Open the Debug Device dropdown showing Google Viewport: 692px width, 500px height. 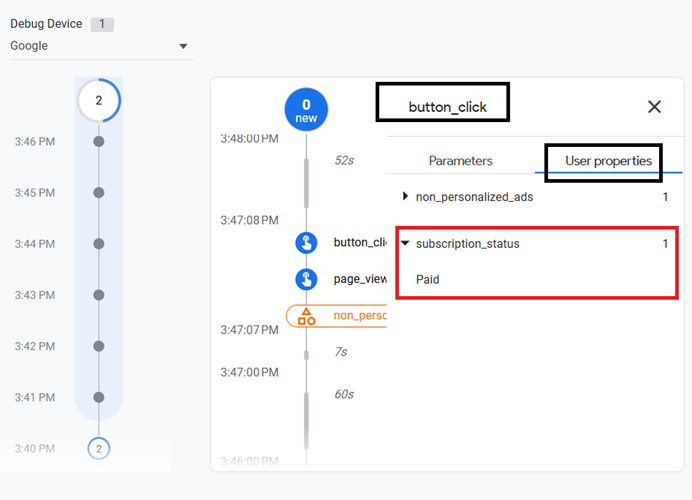coord(101,46)
